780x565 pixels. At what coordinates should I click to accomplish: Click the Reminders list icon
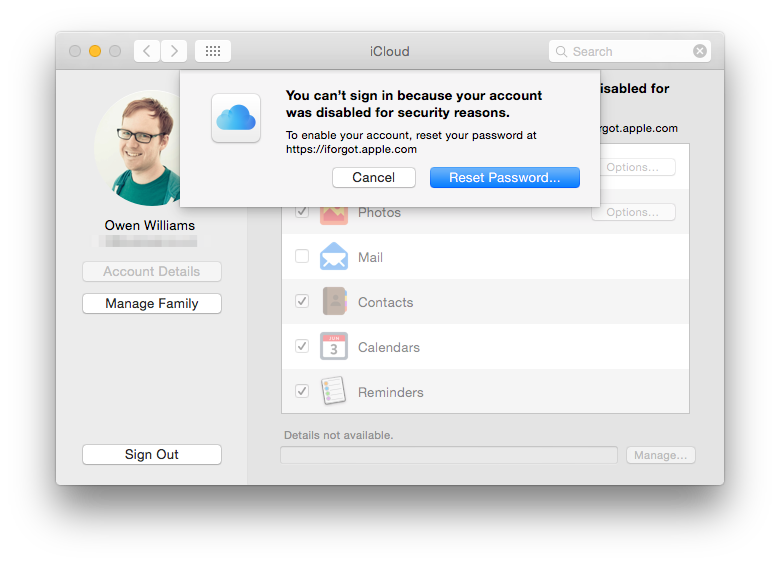tap(334, 391)
